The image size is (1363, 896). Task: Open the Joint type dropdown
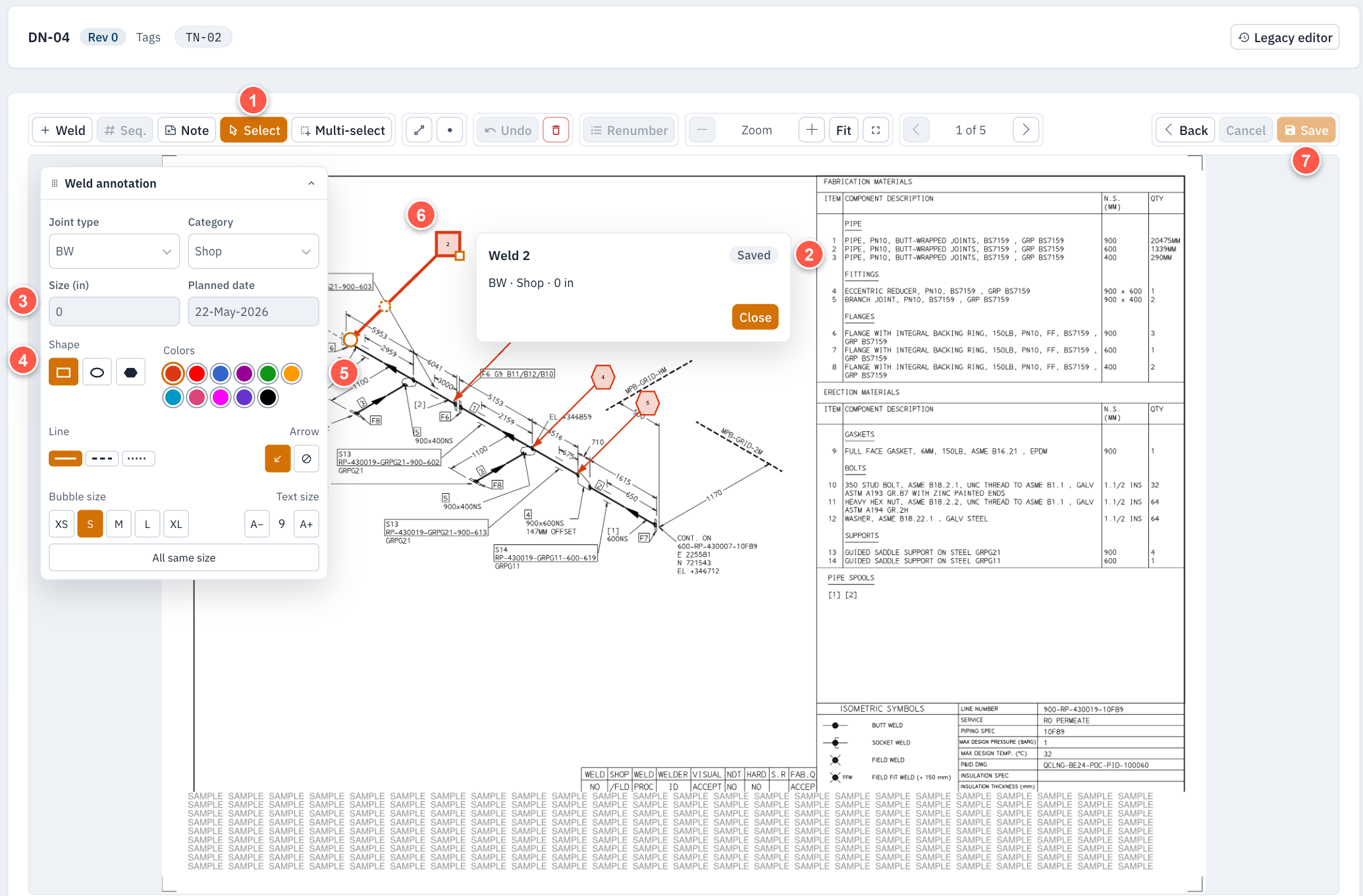[x=114, y=251]
